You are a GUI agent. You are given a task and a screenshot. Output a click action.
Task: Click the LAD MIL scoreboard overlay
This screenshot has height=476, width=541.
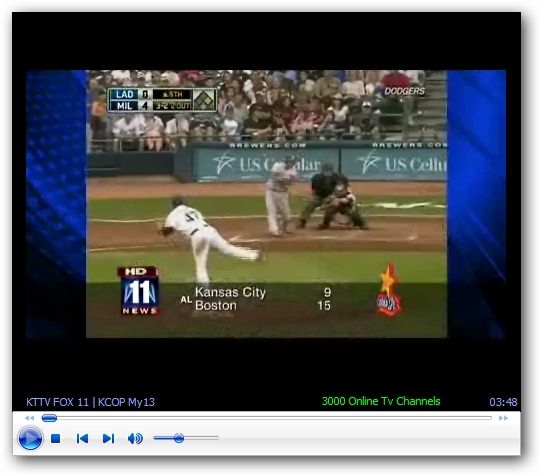coord(162,100)
